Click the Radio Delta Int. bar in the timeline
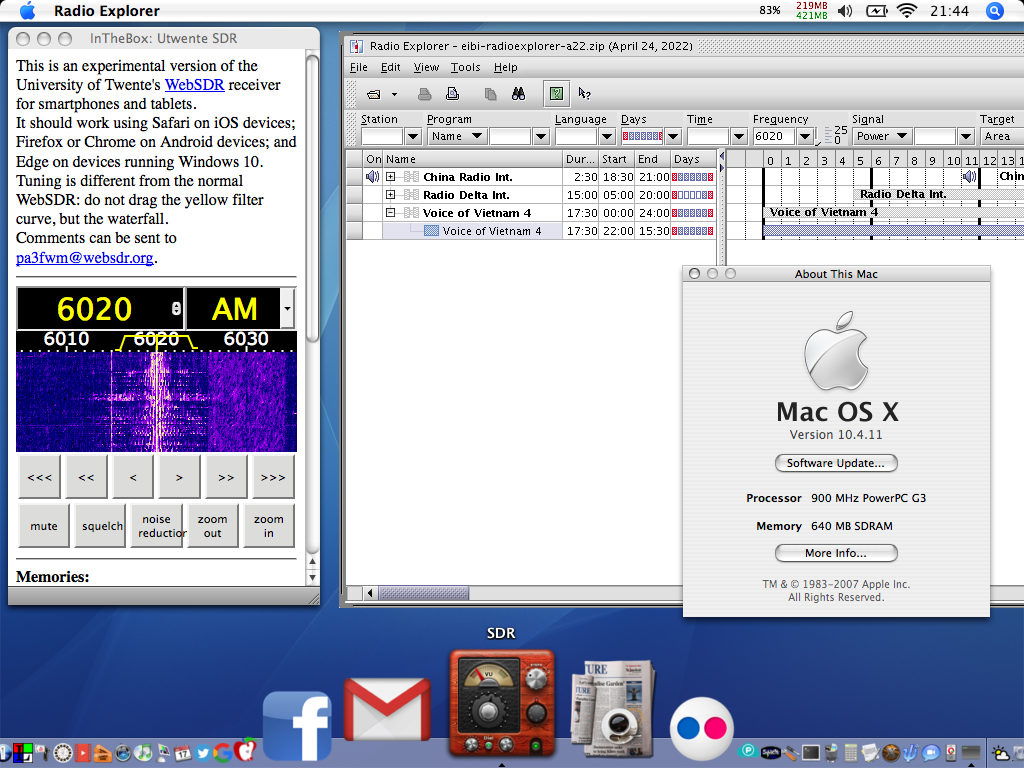1024x768 pixels. tap(938, 195)
